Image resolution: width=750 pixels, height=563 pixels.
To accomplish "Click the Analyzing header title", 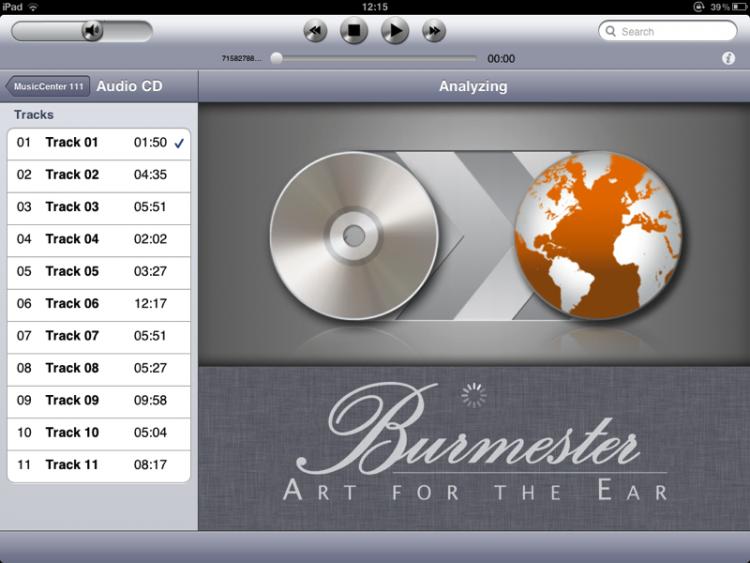I will coord(473,87).
